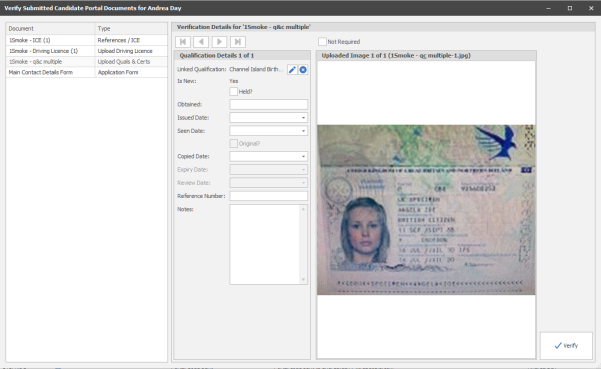Go to last record navigation button
The height and width of the screenshot is (369, 601).
point(238,42)
